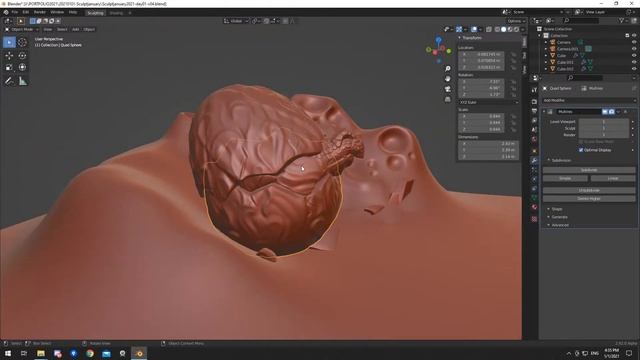The height and width of the screenshot is (360, 640).
Task: Open Chrome from the Windows taskbar
Action: (x=90, y=353)
